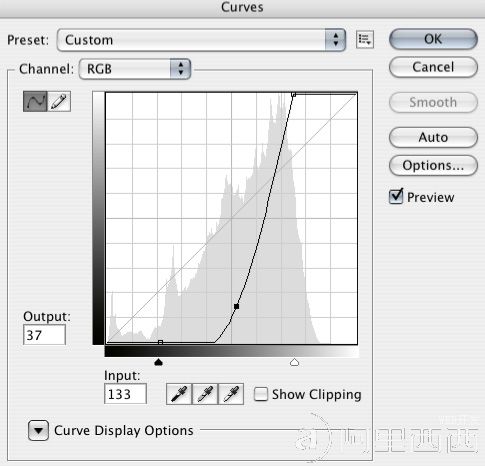
Task: Open the Options... dialog
Action: click(433, 165)
